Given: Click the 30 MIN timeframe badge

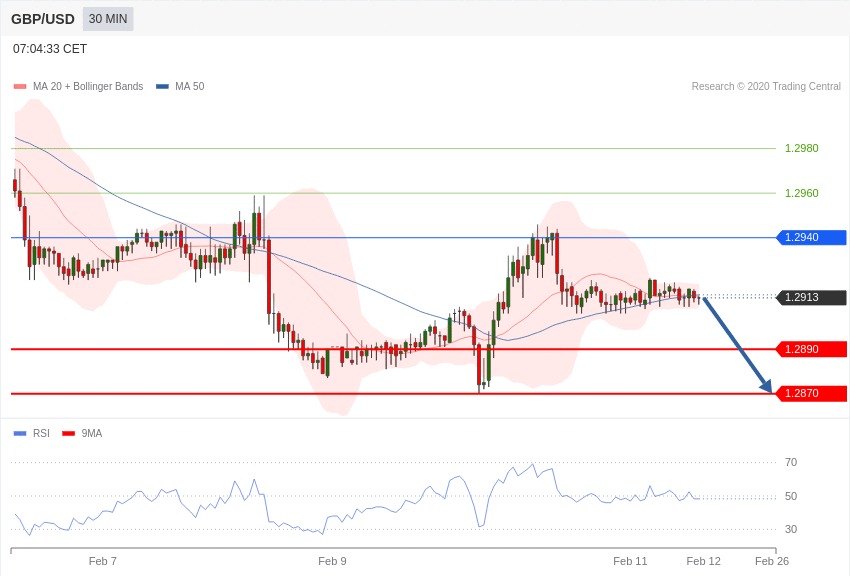Looking at the screenshot, I should click(x=108, y=19).
